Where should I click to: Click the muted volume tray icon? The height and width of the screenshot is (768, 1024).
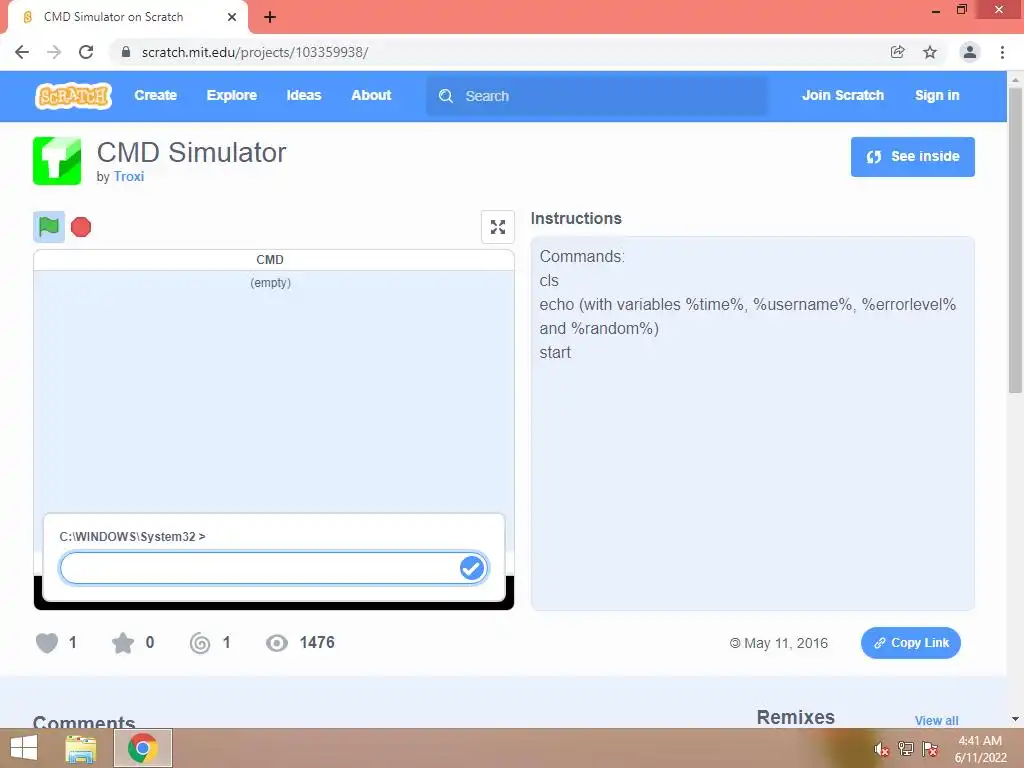coord(881,749)
